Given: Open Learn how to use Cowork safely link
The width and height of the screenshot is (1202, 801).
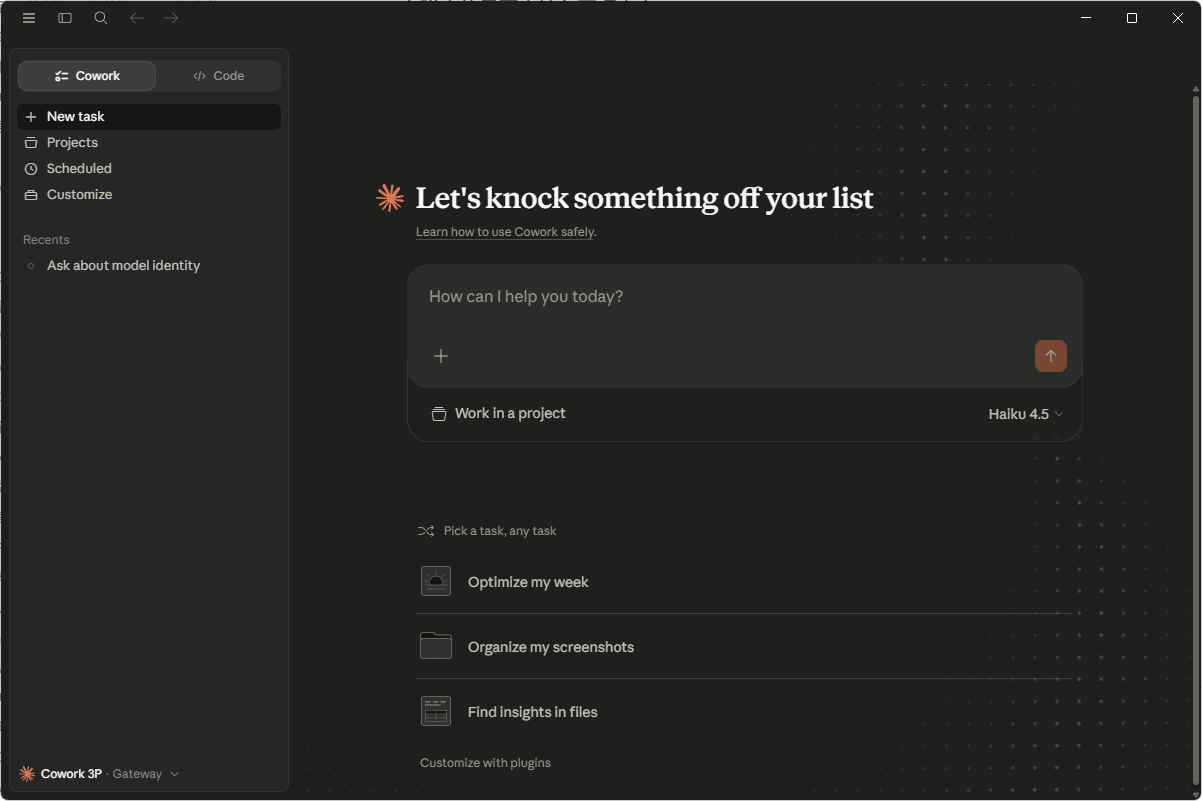Looking at the screenshot, I should coord(506,232).
